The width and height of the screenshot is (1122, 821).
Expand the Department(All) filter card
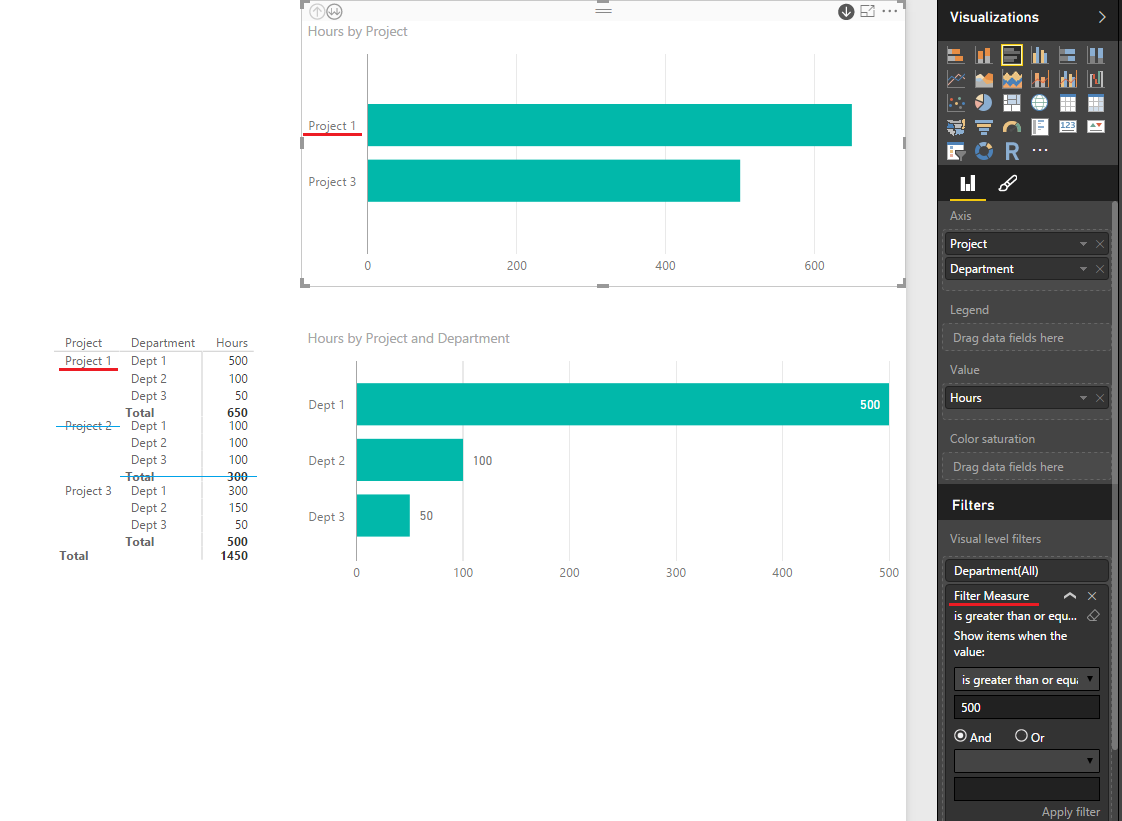point(1026,570)
